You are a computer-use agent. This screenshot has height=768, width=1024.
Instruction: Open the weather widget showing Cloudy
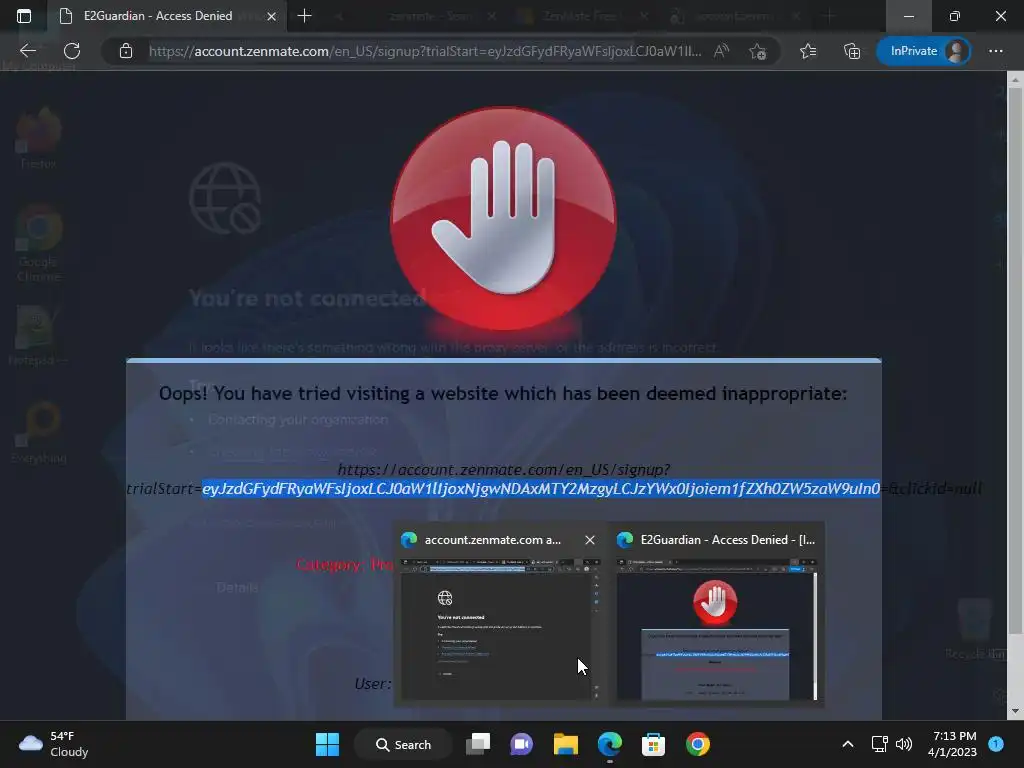click(54, 744)
